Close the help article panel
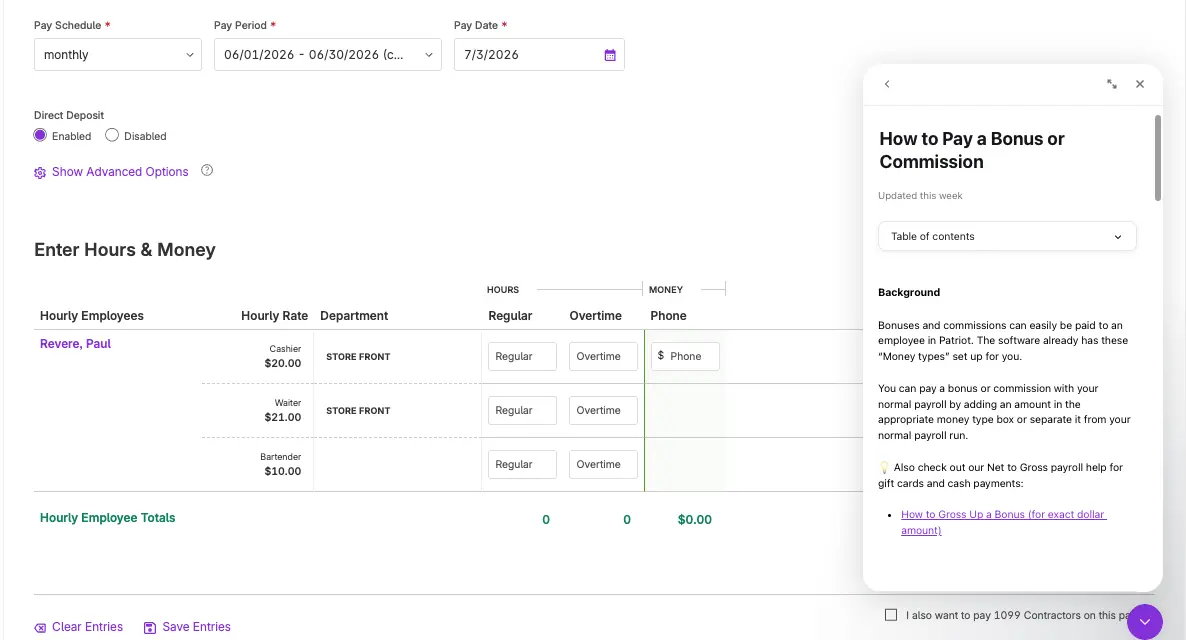Screen dimensions: 1186x640 tap(1139, 84)
